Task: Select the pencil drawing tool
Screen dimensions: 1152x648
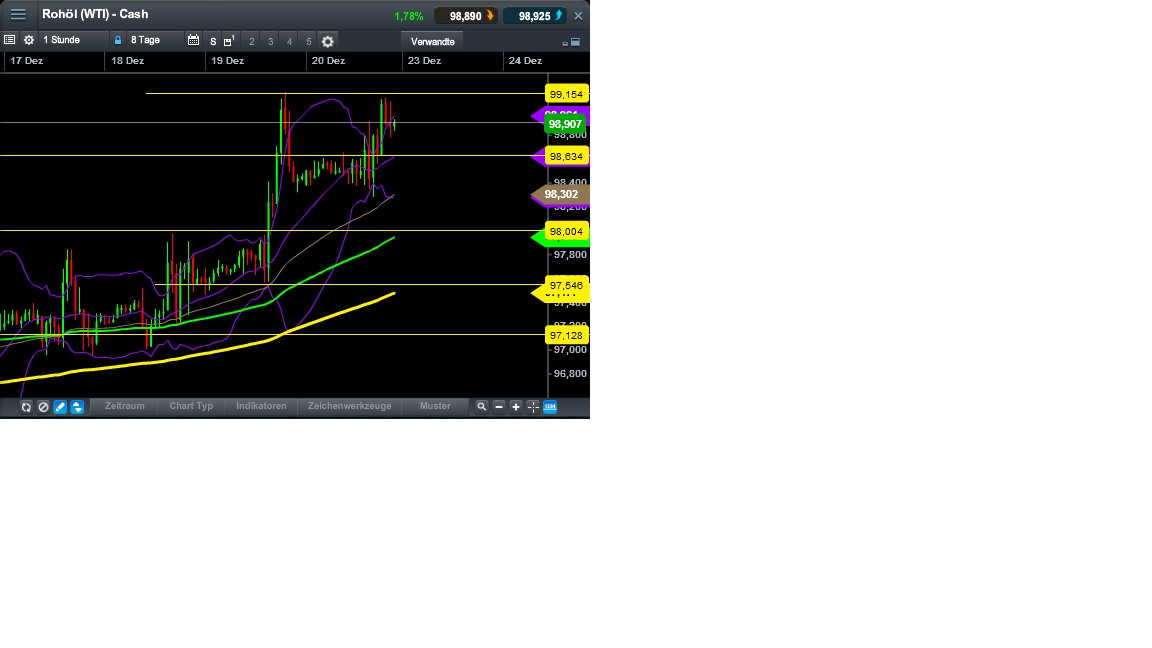Action: (59, 407)
